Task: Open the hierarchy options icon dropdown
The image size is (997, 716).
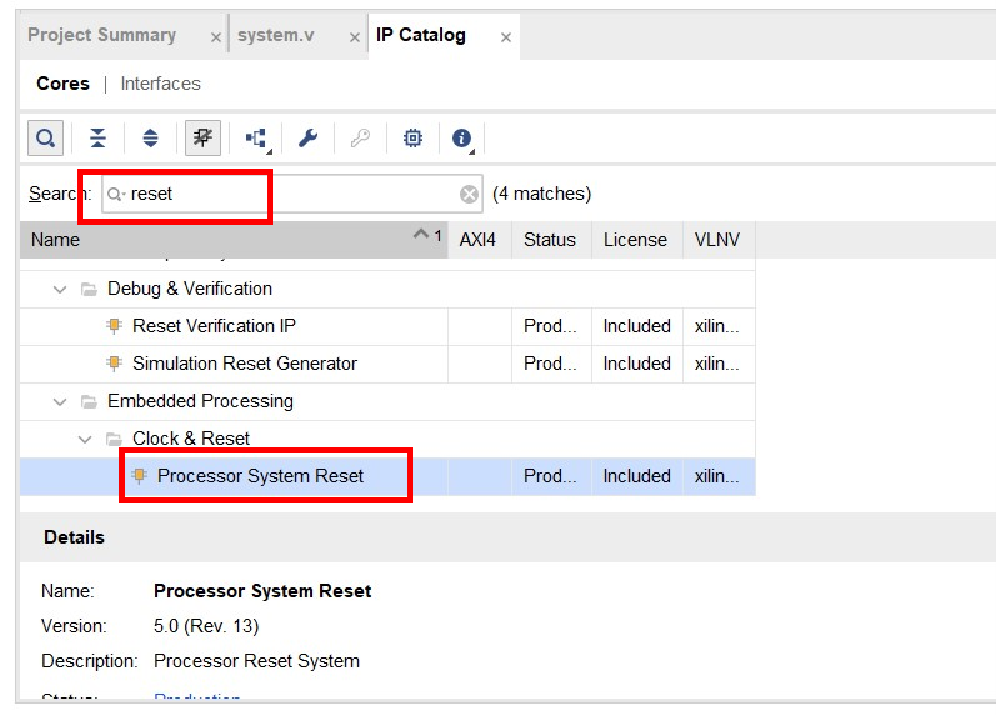Action: pos(257,139)
